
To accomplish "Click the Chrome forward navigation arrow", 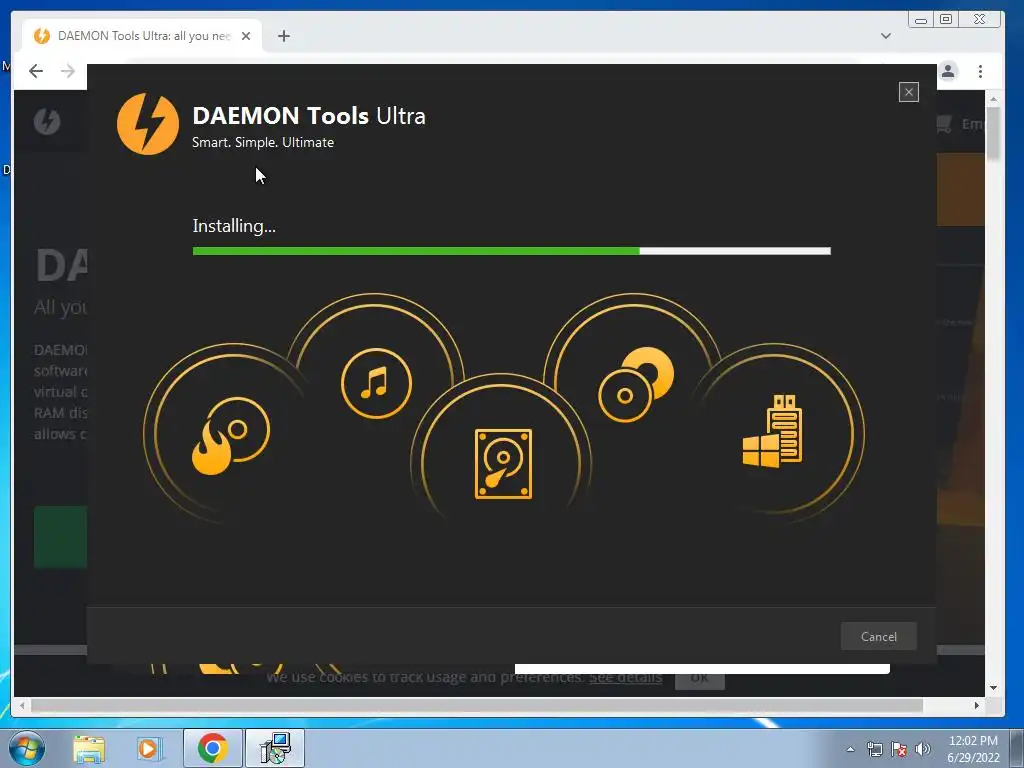I will [68, 71].
